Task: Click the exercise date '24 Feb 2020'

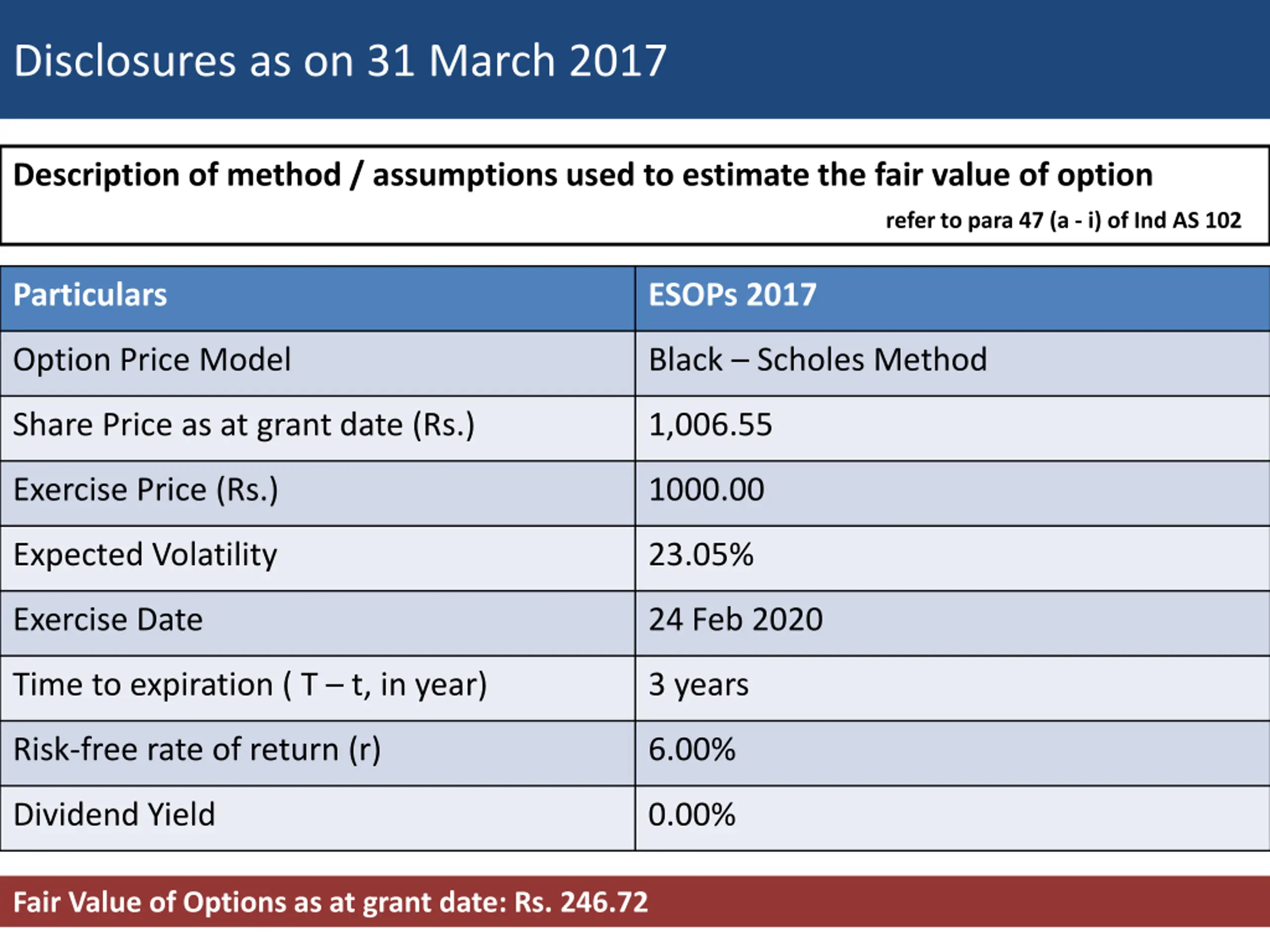Action: pyautogui.click(x=736, y=620)
